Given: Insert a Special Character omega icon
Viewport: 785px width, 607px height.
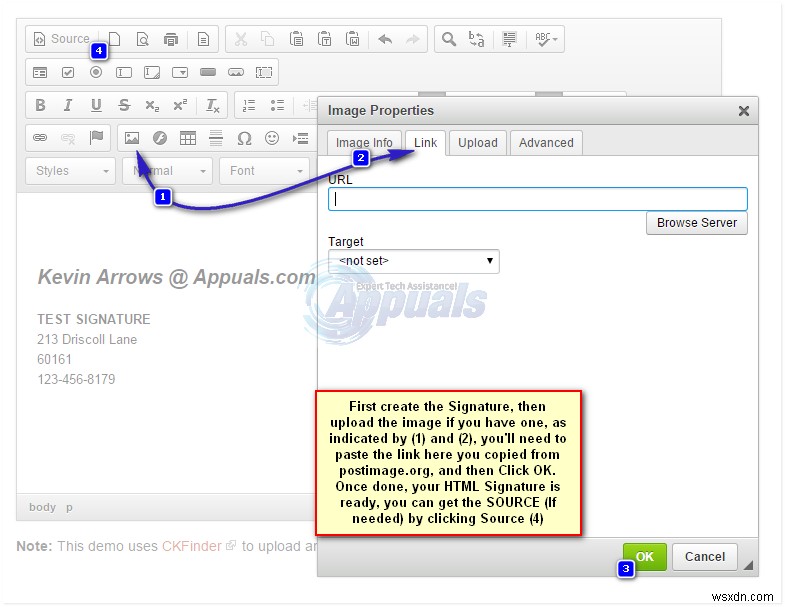Looking at the screenshot, I should [x=244, y=138].
